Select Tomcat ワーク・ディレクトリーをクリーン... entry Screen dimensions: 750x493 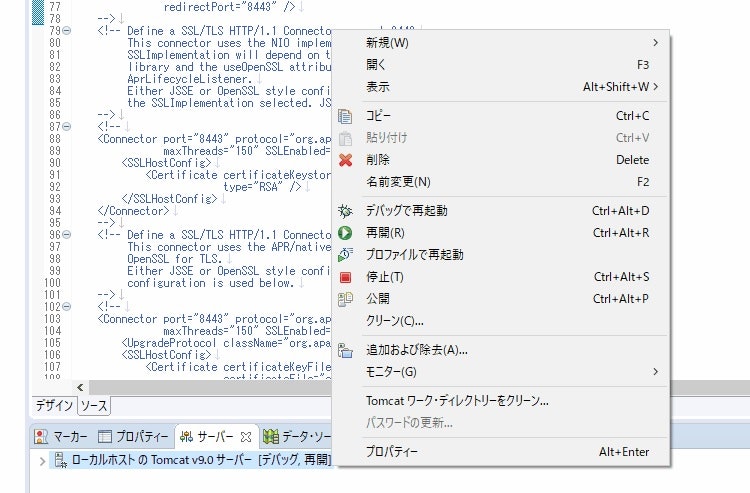tap(502, 401)
